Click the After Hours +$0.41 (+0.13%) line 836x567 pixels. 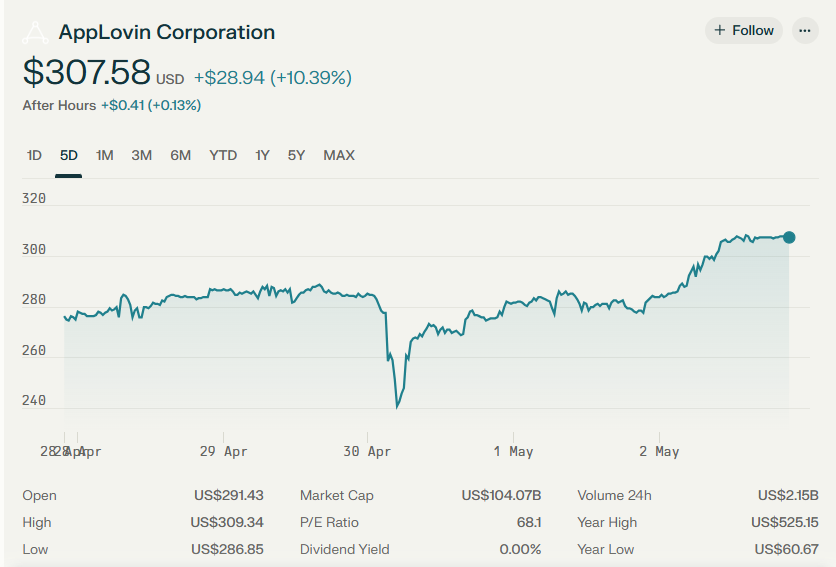pyautogui.click(x=112, y=105)
